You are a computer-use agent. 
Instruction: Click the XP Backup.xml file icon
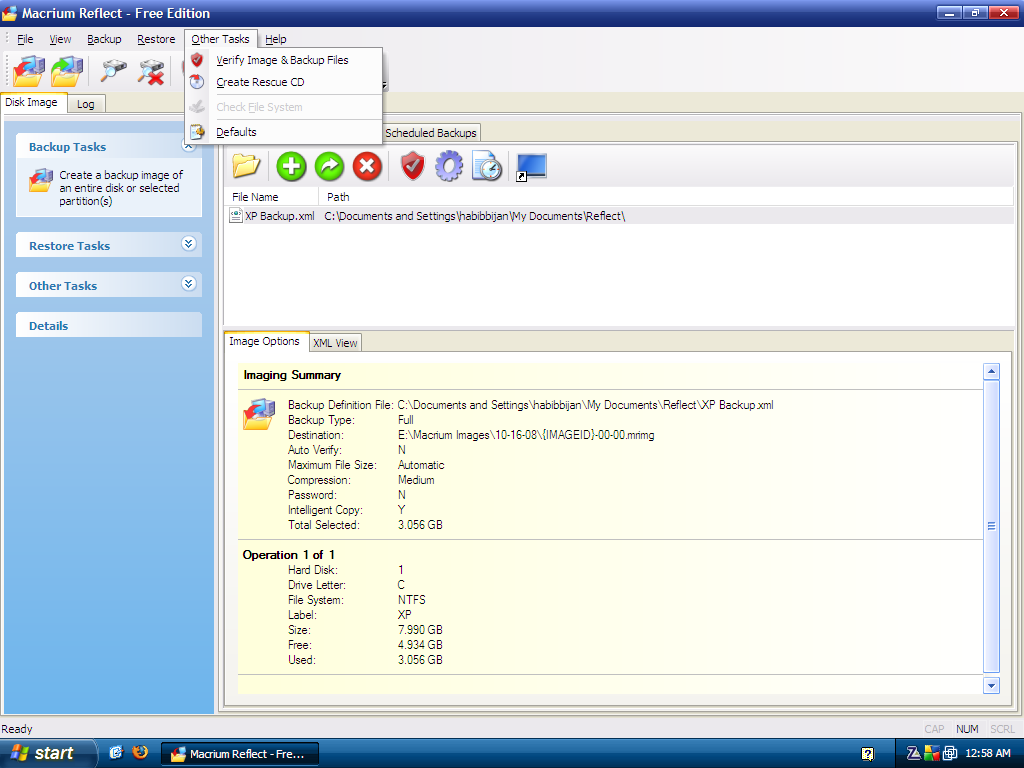[236, 216]
